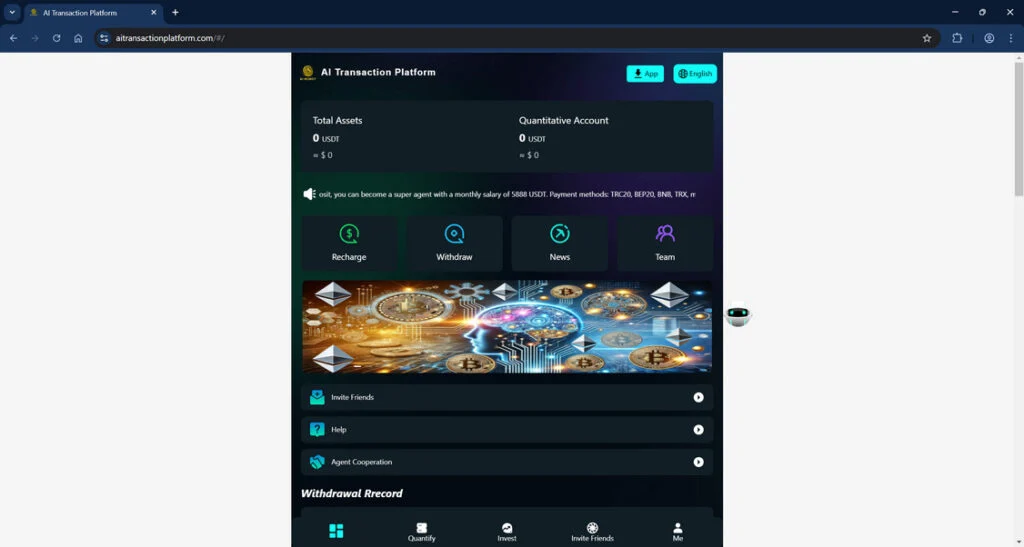The width and height of the screenshot is (1024, 547).
Task: Click the announcement speaker icon
Action: 309,194
